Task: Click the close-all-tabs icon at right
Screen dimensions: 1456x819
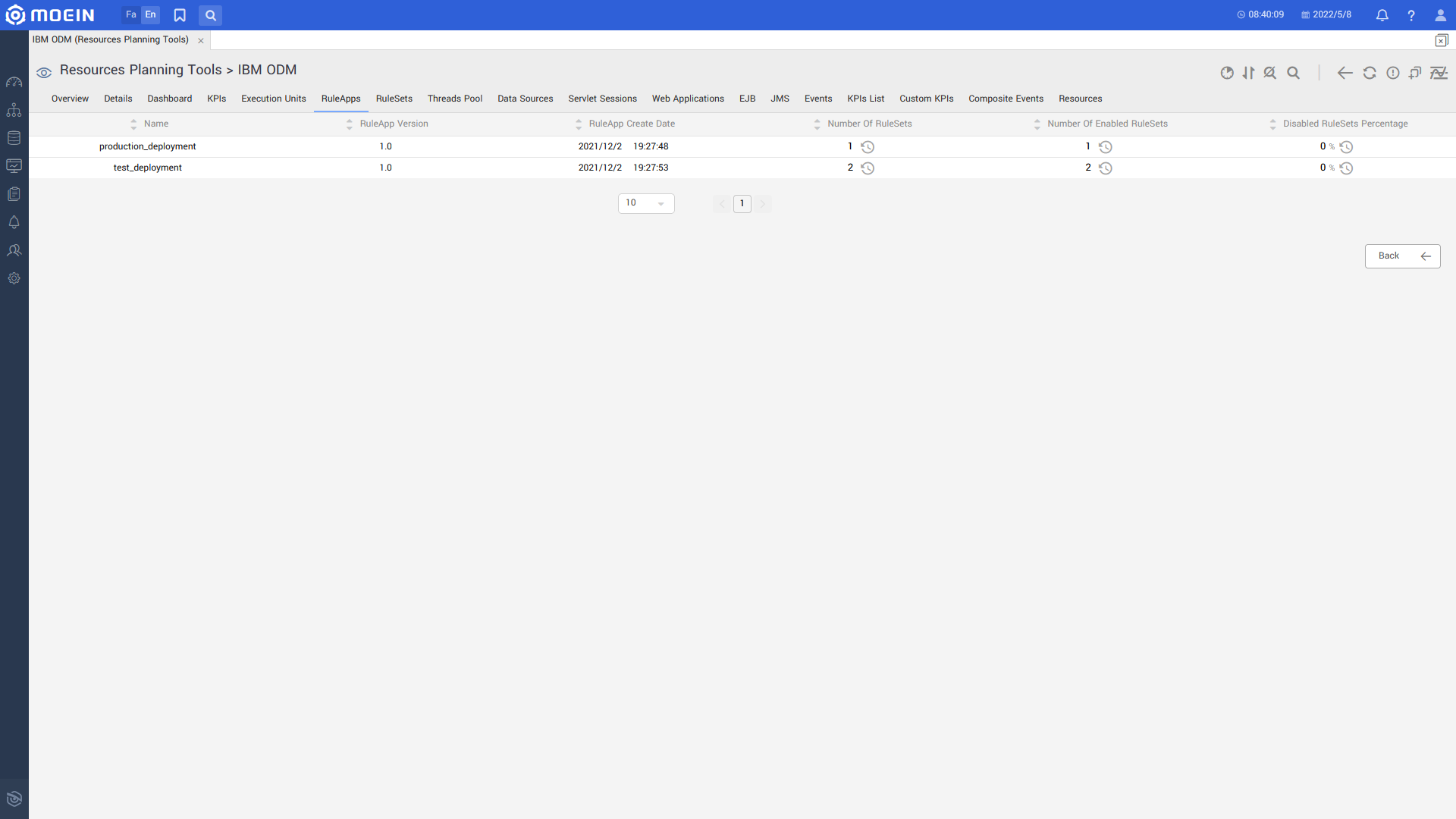Action: (1442, 40)
